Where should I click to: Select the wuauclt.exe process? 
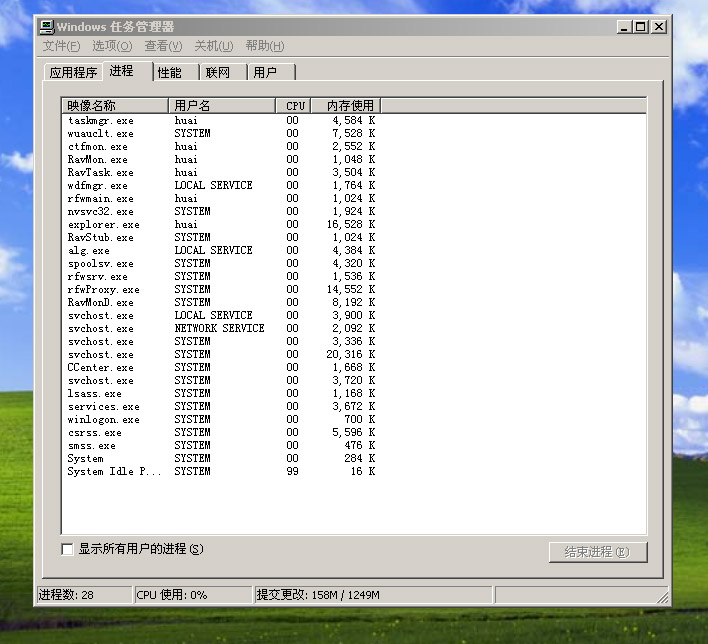point(221,134)
